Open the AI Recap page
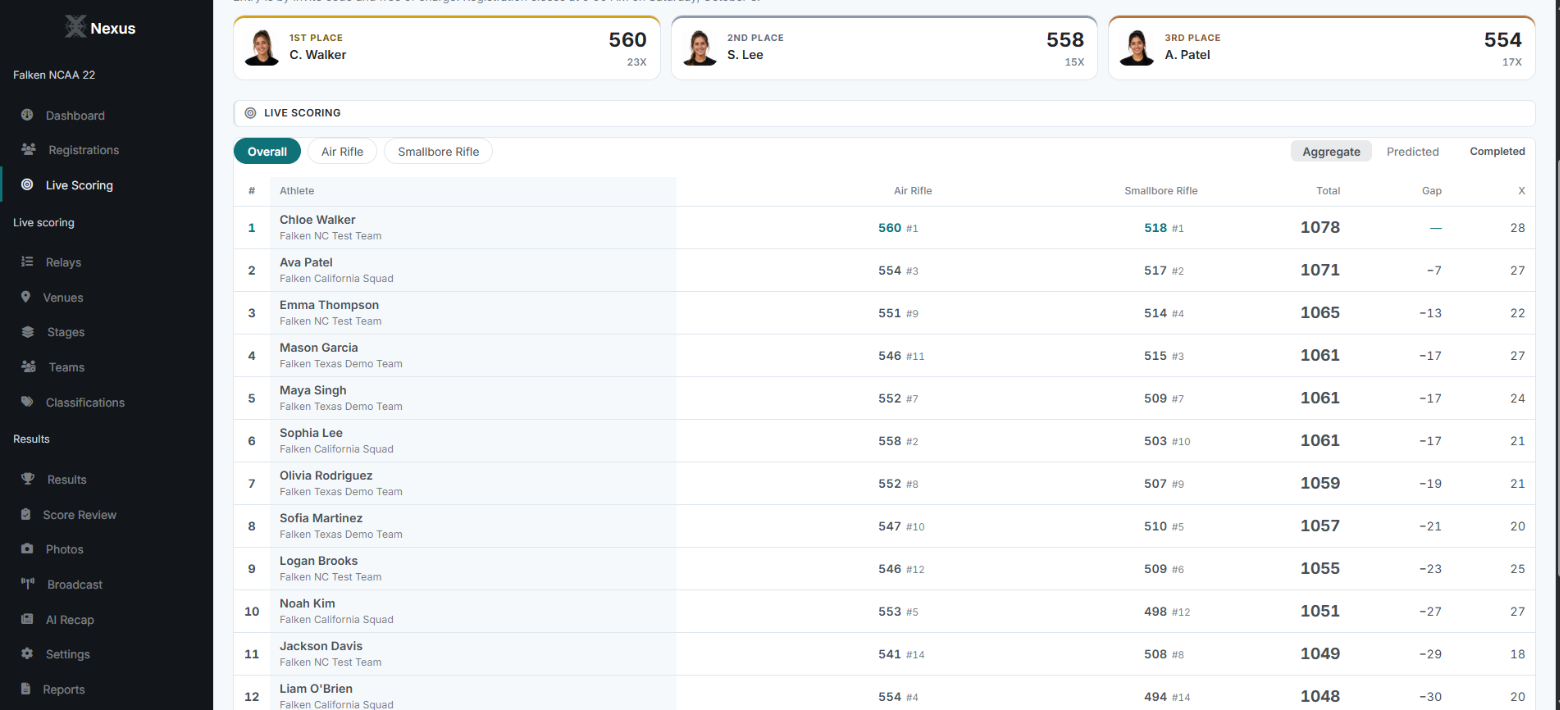Image resolution: width=1560 pixels, height=710 pixels. (70, 619)
